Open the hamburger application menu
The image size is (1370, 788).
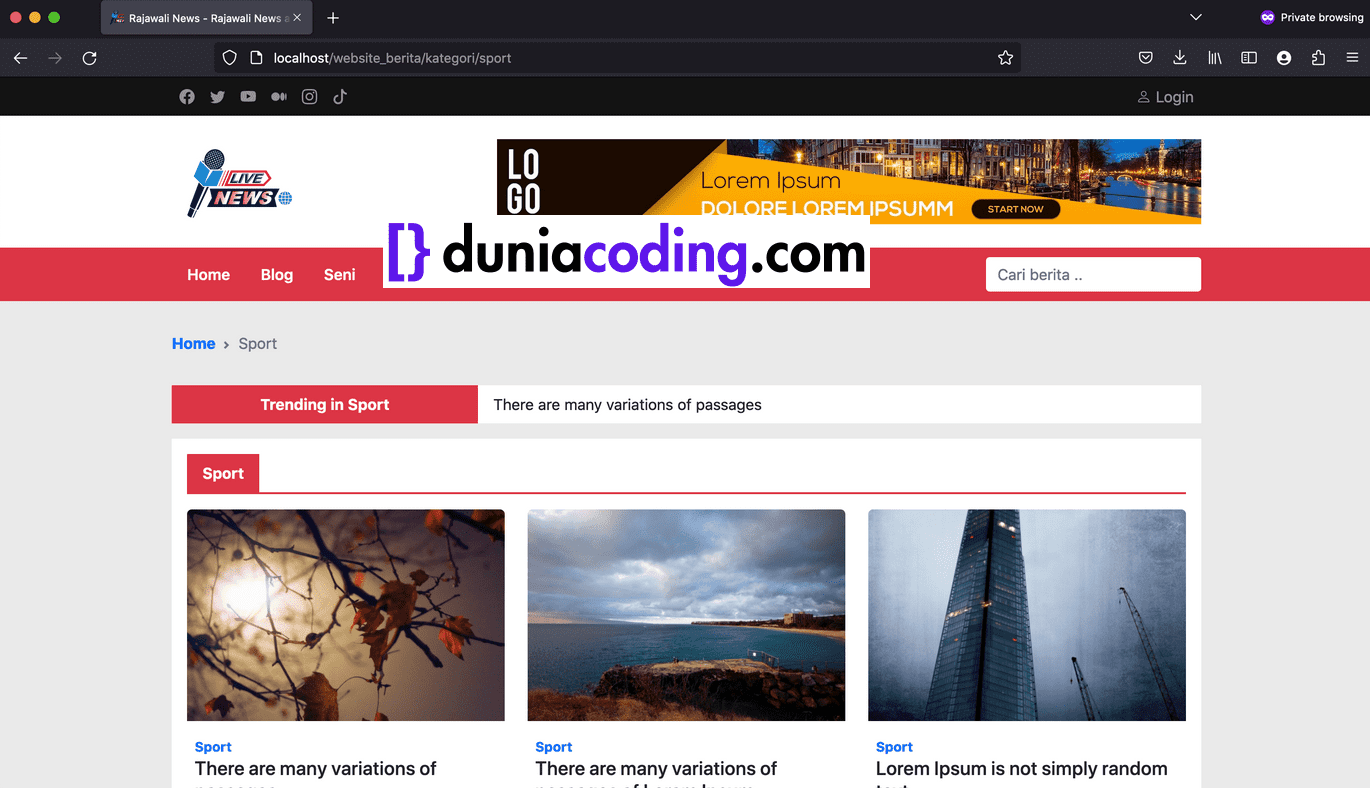pyautogui.click(x=1352, y=58)
